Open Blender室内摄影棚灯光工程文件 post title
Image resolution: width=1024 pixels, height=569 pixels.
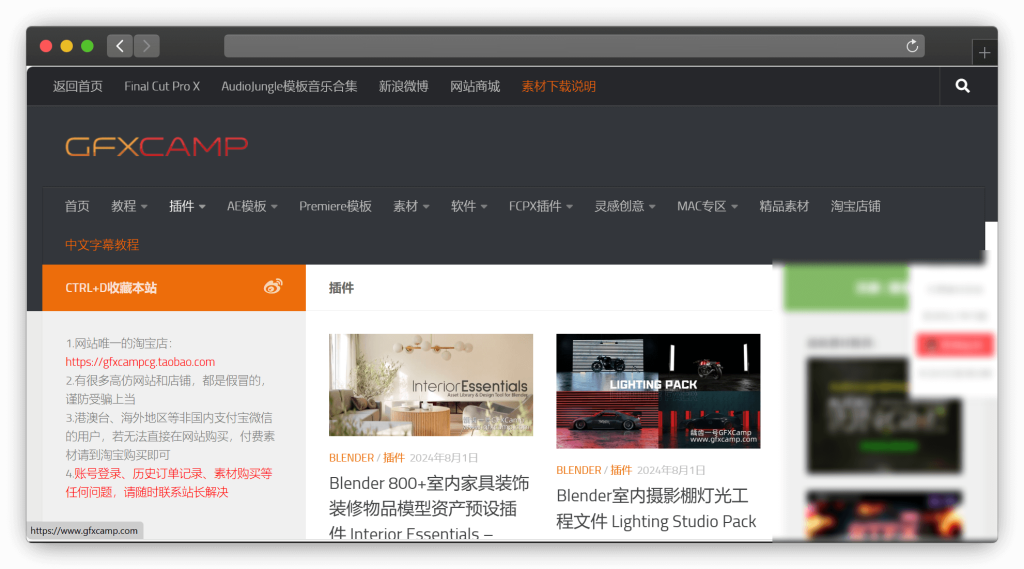tap(656, 508)
